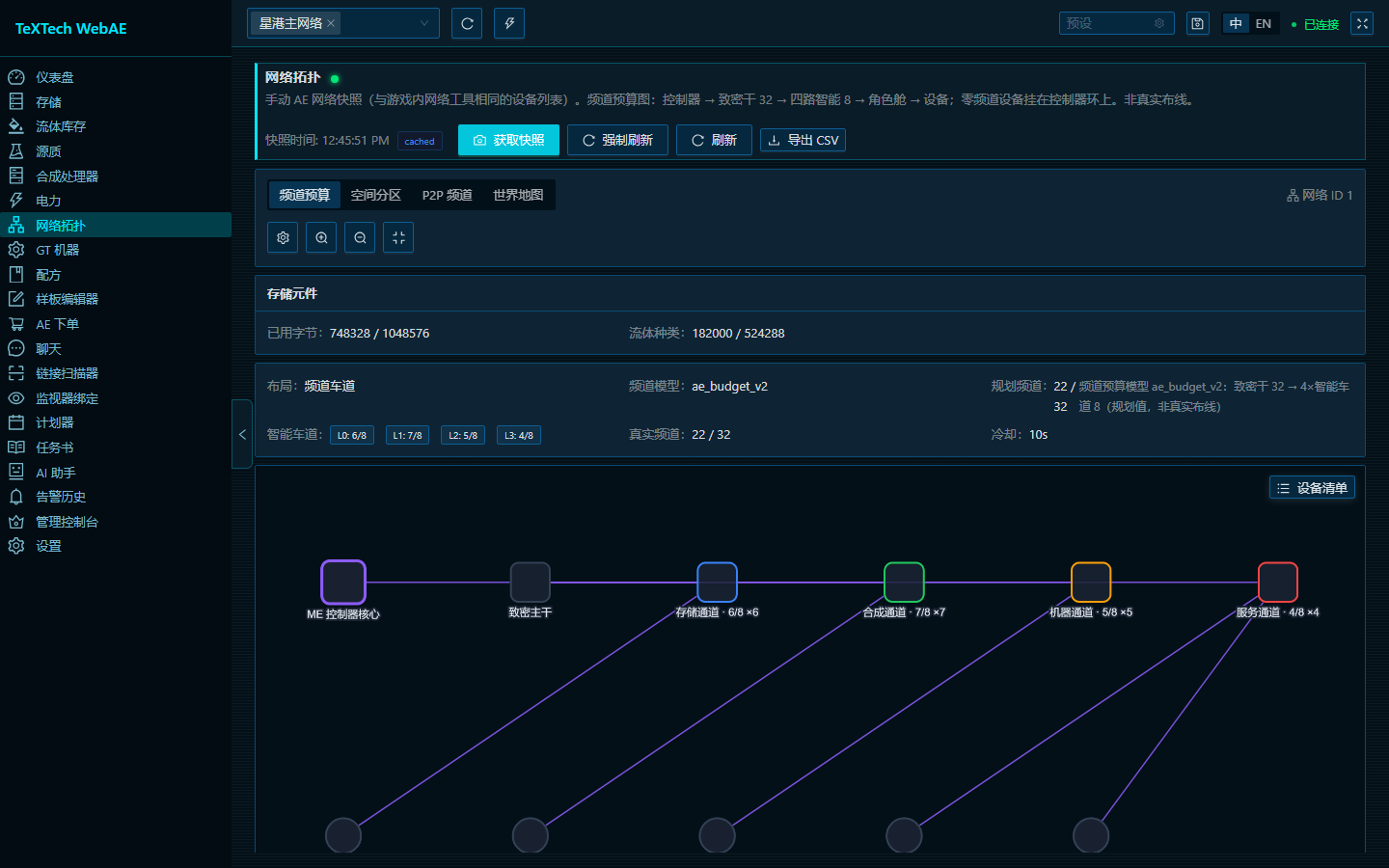Click the 刷新 button
1389x868 pixels.
tap(714, 140)
